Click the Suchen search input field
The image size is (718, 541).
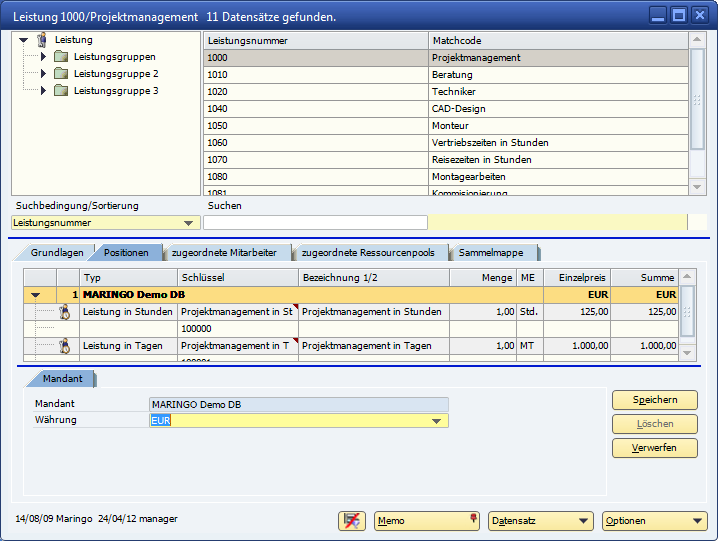(x=315, y=223)
